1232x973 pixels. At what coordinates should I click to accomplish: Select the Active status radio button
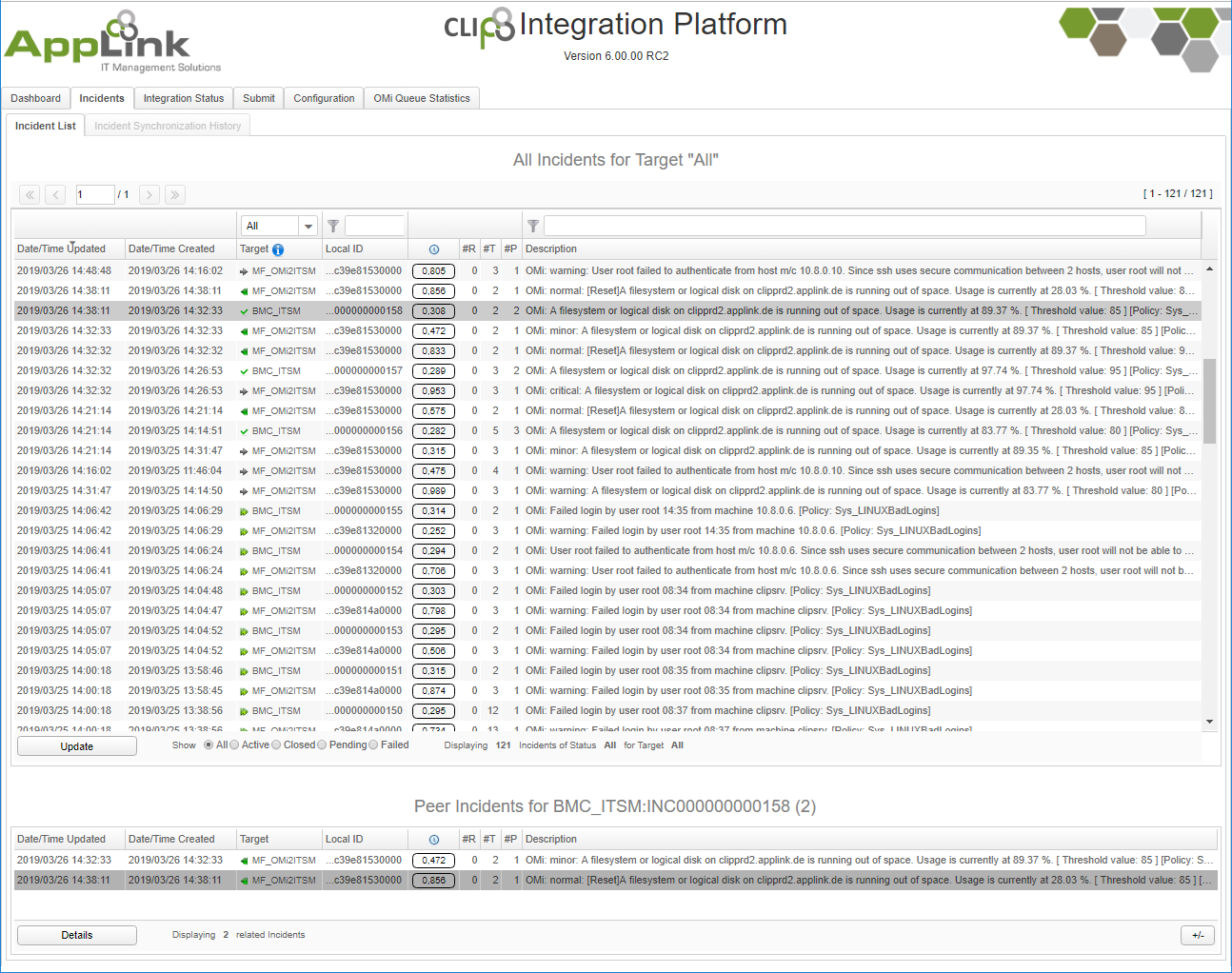click(x=234, y=745)
